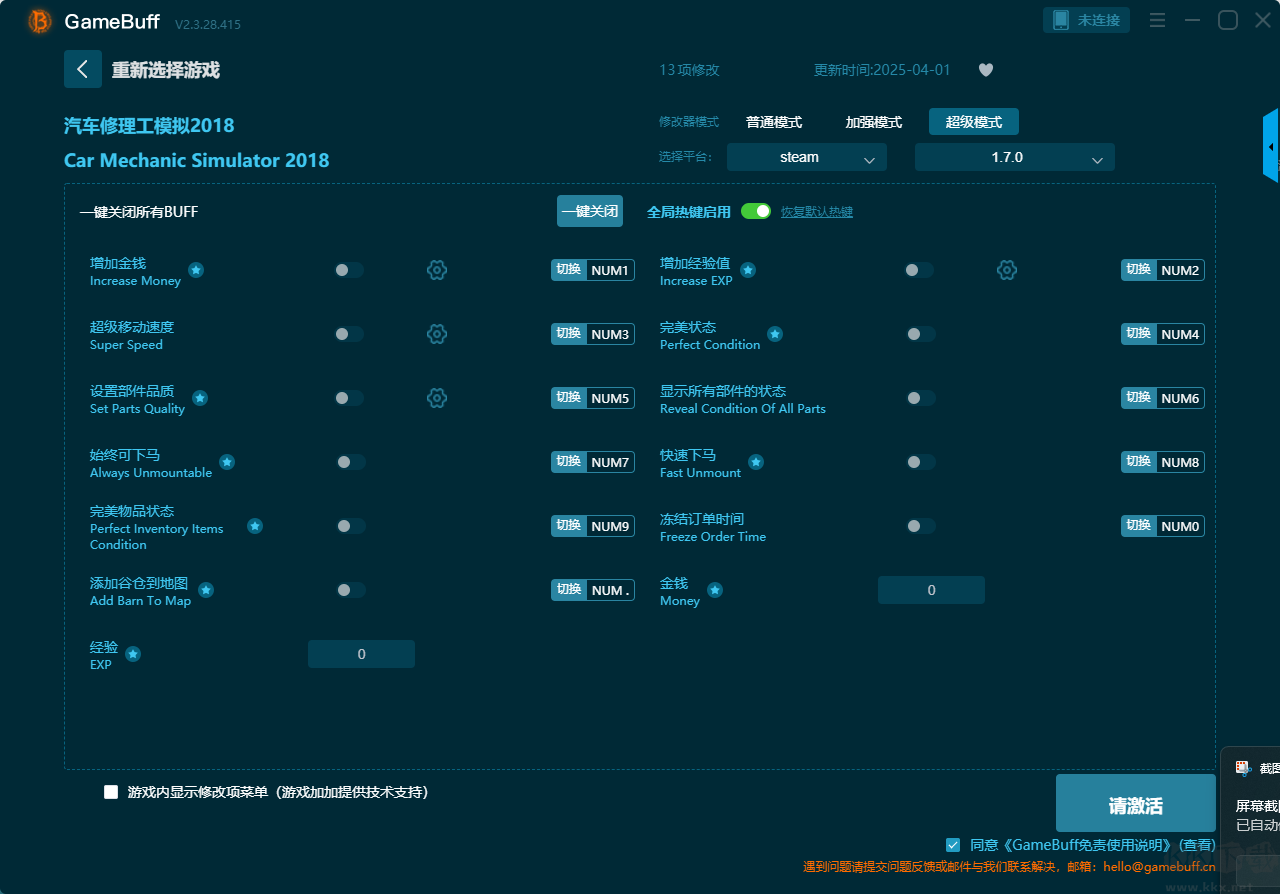Change the NUM. hotkey for Add Barn To Map

pyautogui.click(x=593, y=590)
